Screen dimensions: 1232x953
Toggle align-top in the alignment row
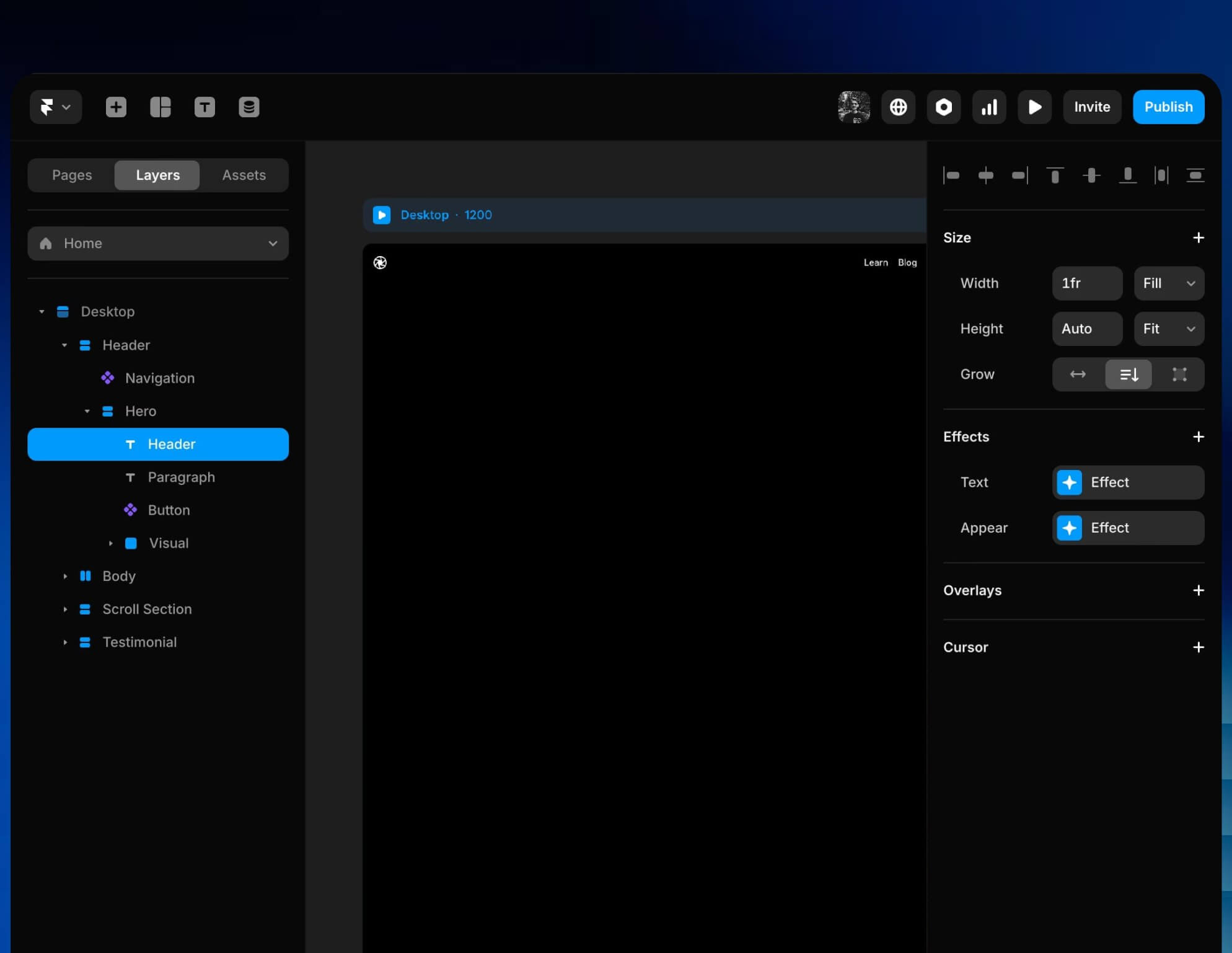(1055, 175)
